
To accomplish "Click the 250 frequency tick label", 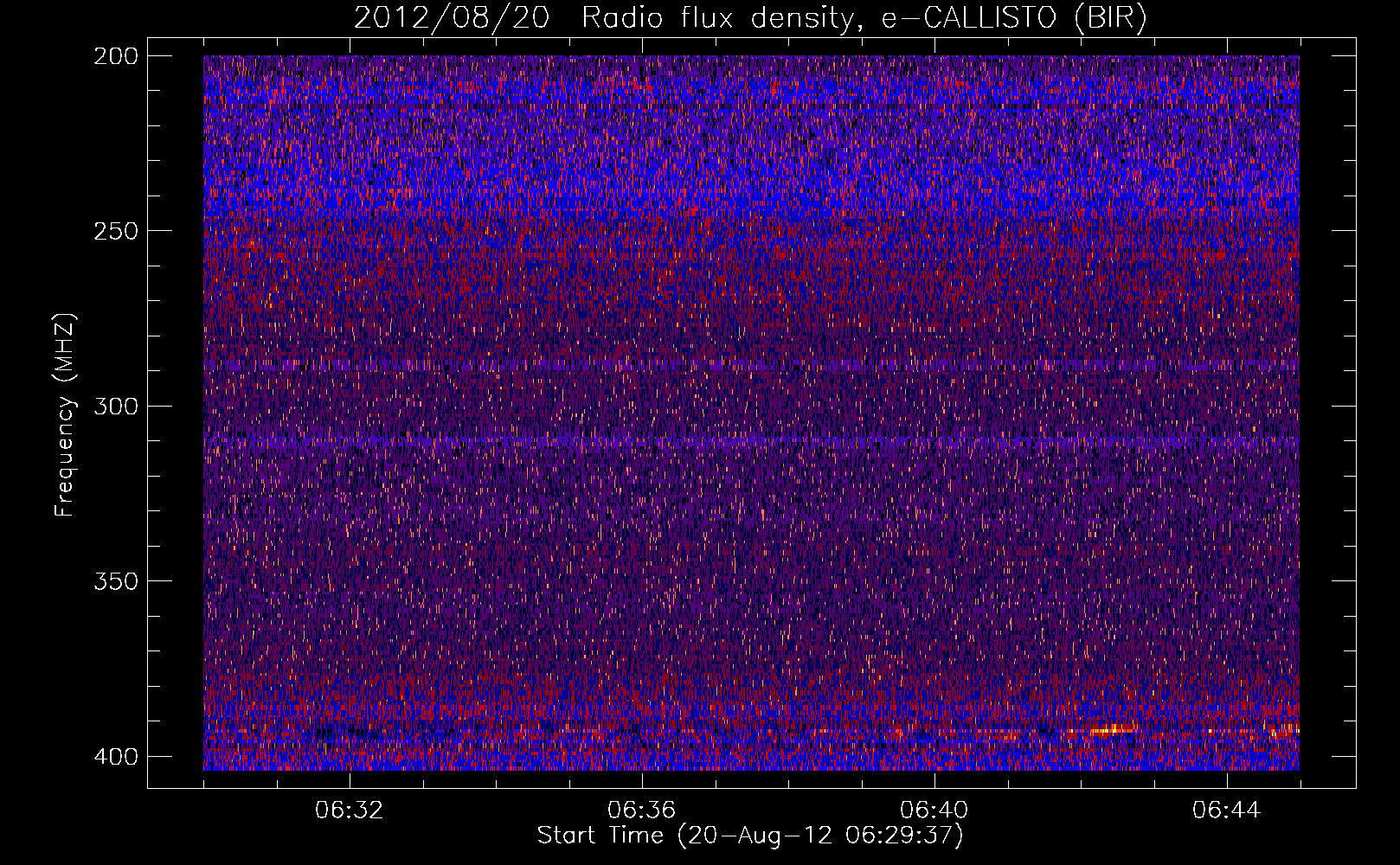I will (116, 231).
